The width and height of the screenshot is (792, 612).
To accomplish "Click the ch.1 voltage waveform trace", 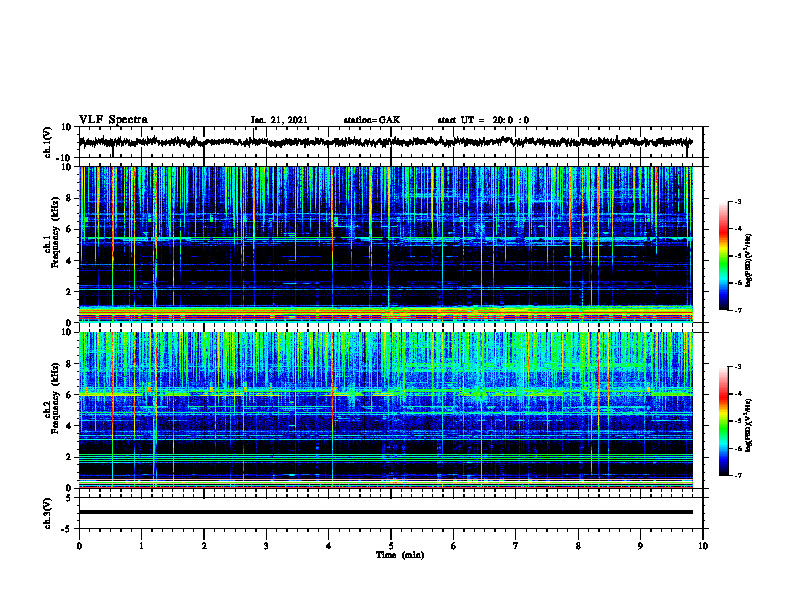I will (x=385, y=142).
